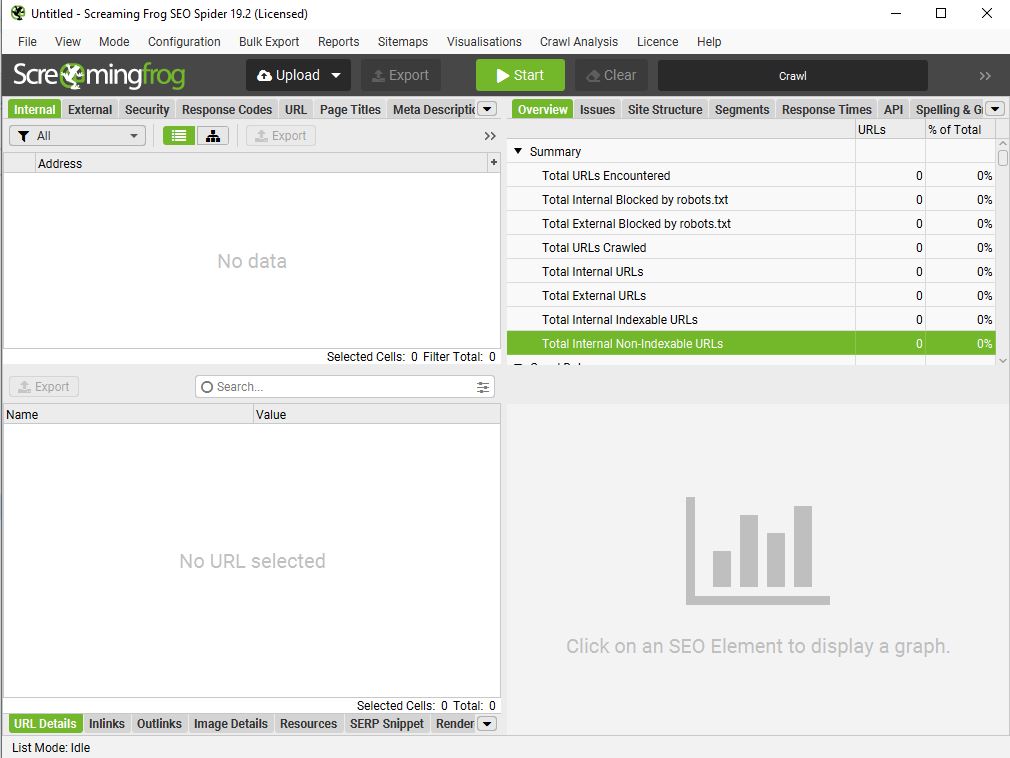The image size is (1010, 758).
Task: Select Total URLs Crawled row
Action: click(x=751, y=248)
